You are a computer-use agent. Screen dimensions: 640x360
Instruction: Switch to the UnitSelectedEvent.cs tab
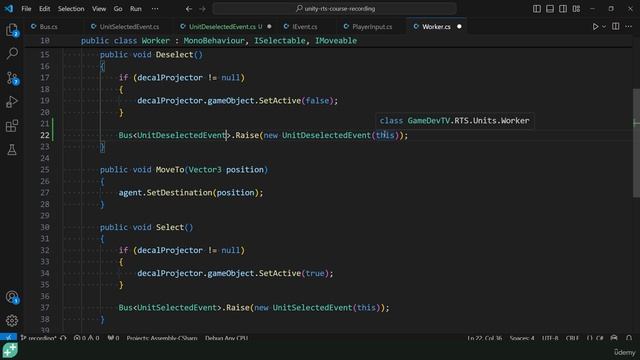coord(129,27)
